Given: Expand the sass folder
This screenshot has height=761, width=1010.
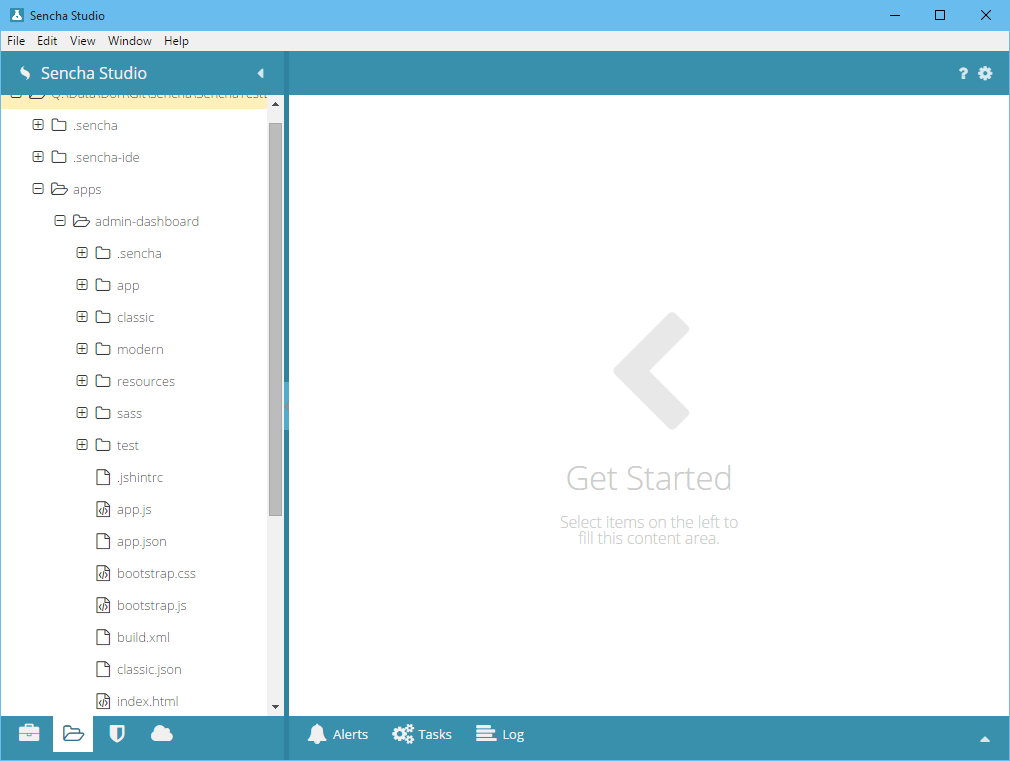Looking at the screenshot, I should pyautogui.click(x=82, y=412).
